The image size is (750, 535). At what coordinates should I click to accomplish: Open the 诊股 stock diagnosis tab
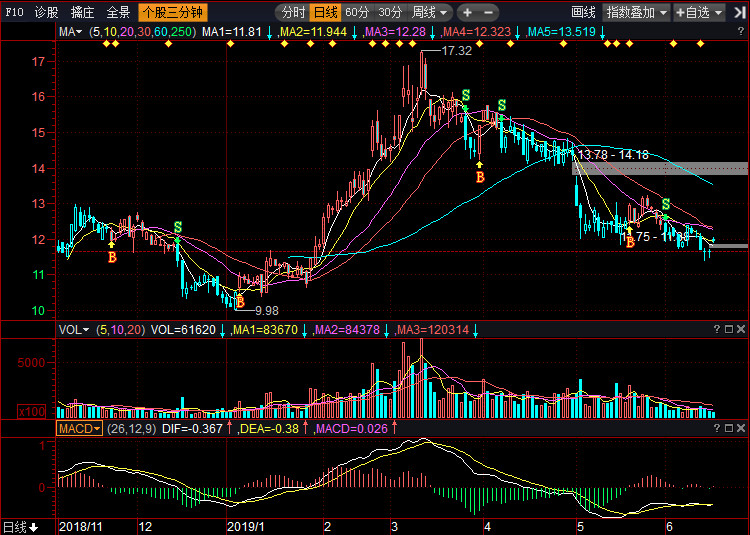point(46,13)
